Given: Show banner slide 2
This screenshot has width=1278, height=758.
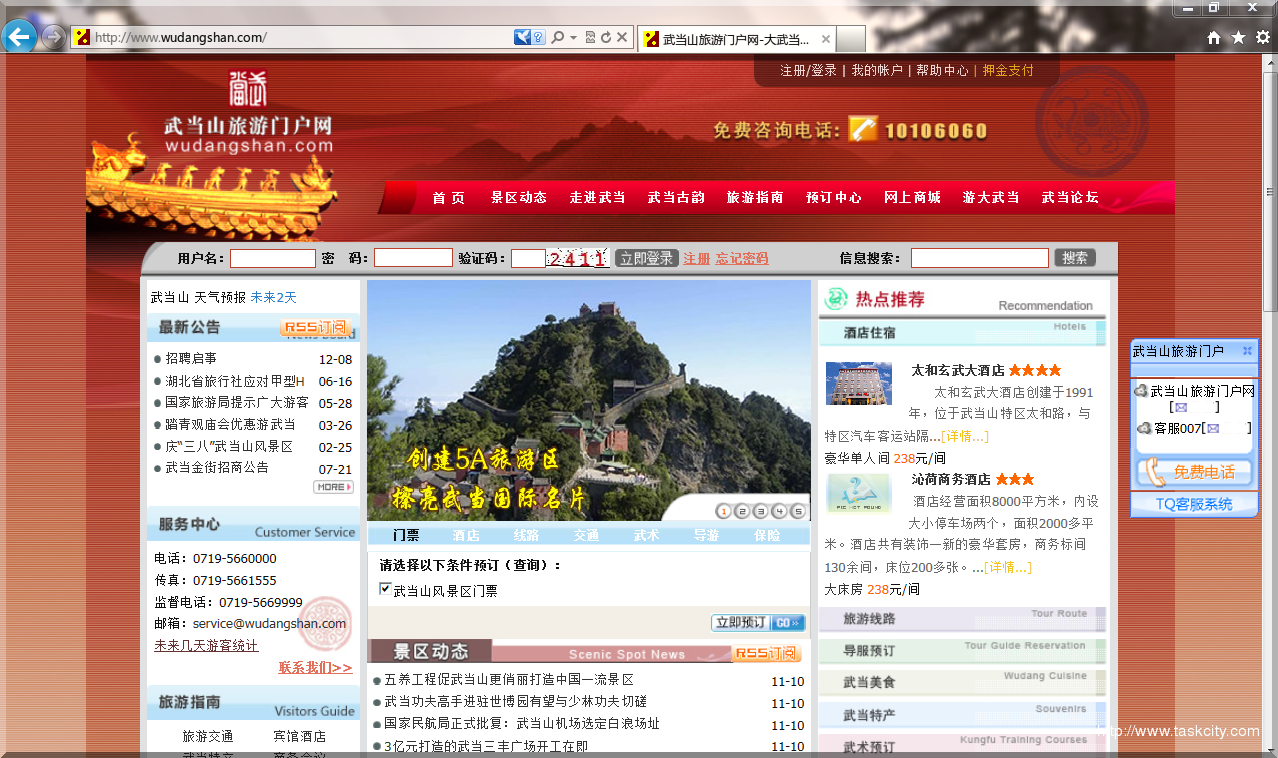Looking at the screenshot, I should tap(742, 511).
